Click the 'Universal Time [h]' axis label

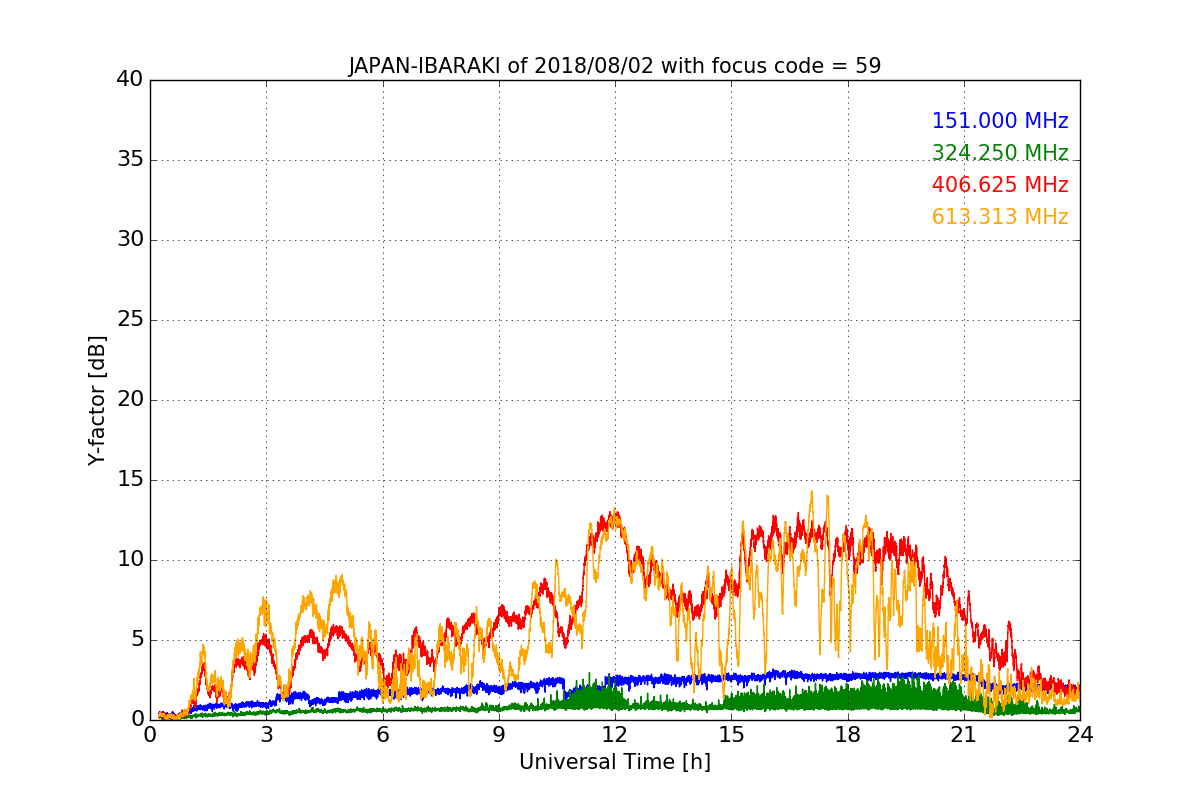coord(615,762)
